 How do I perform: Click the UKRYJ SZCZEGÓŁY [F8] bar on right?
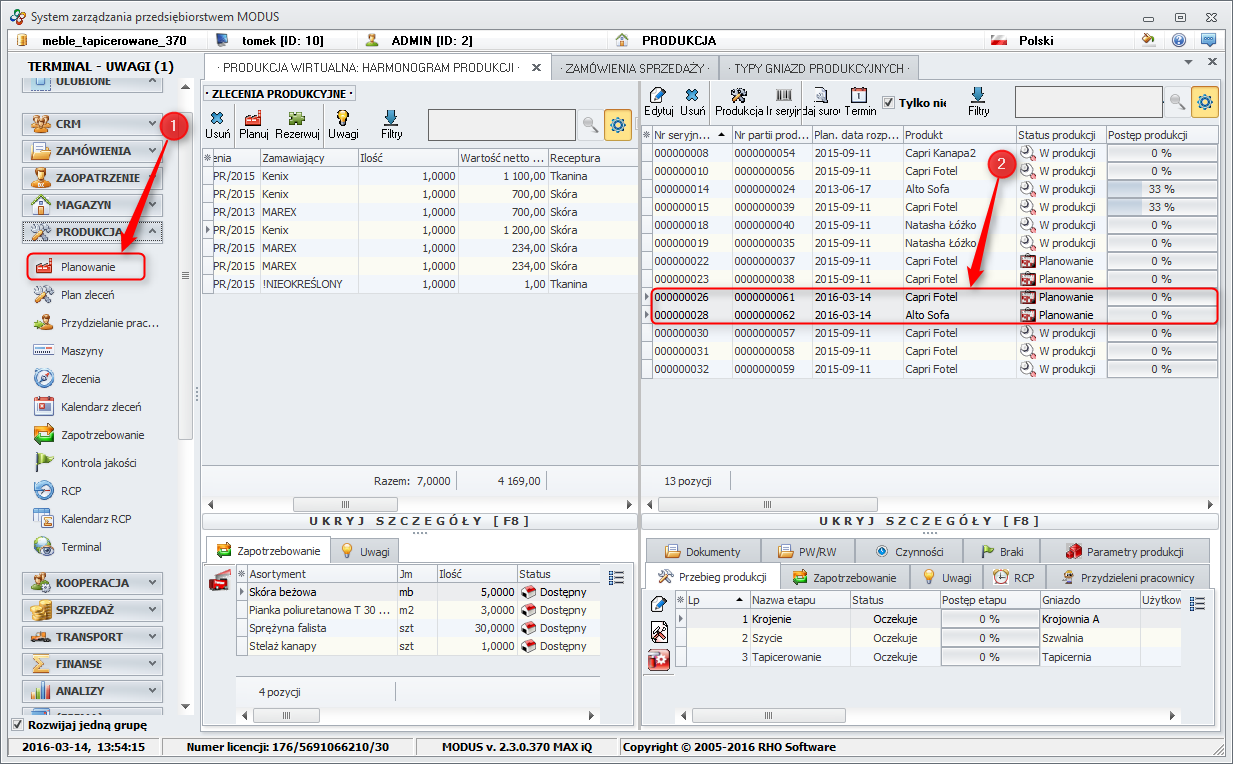pyautogui.click(x=929, y=521)
